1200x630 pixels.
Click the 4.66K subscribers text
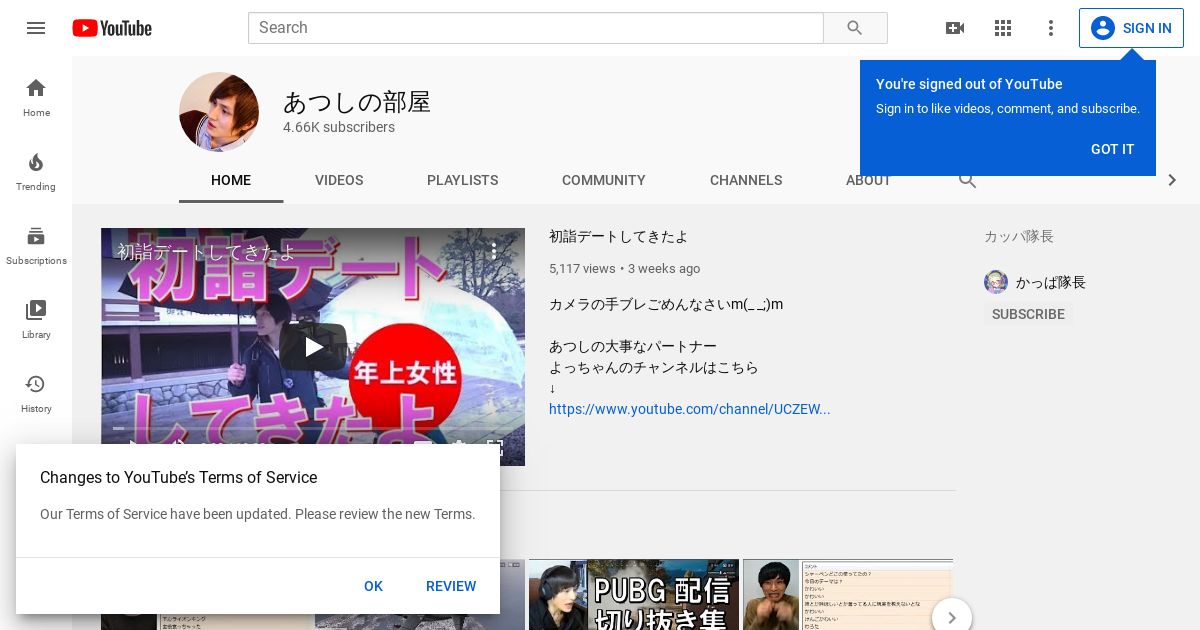pyautogui.click(x=339, y=127)
